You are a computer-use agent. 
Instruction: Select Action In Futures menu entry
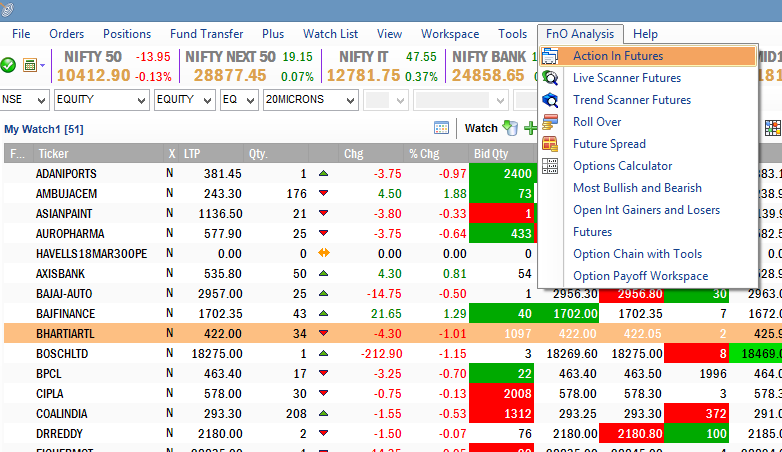click(x=617, y=56)
